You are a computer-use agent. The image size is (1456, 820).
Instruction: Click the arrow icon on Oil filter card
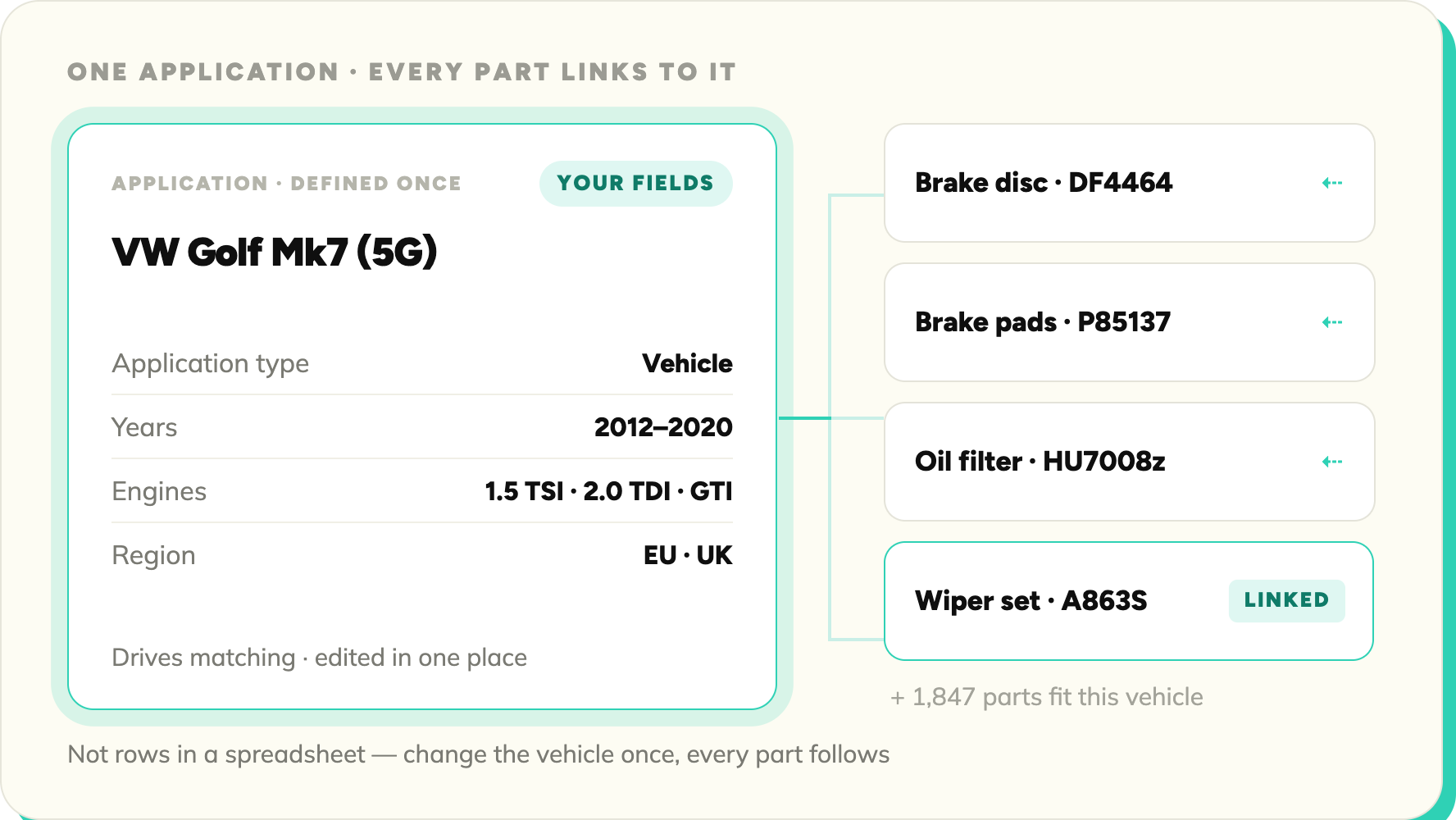pyautogui.click(x=1332, y=462)
